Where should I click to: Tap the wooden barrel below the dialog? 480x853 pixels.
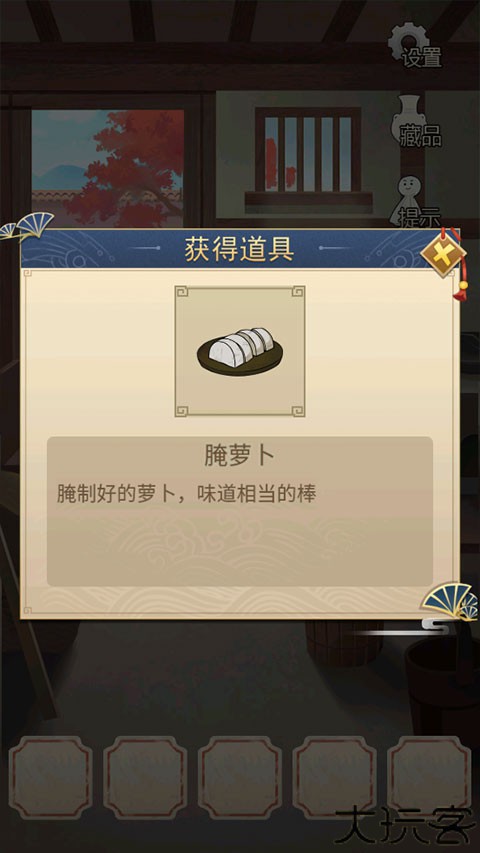pos(344,642)
